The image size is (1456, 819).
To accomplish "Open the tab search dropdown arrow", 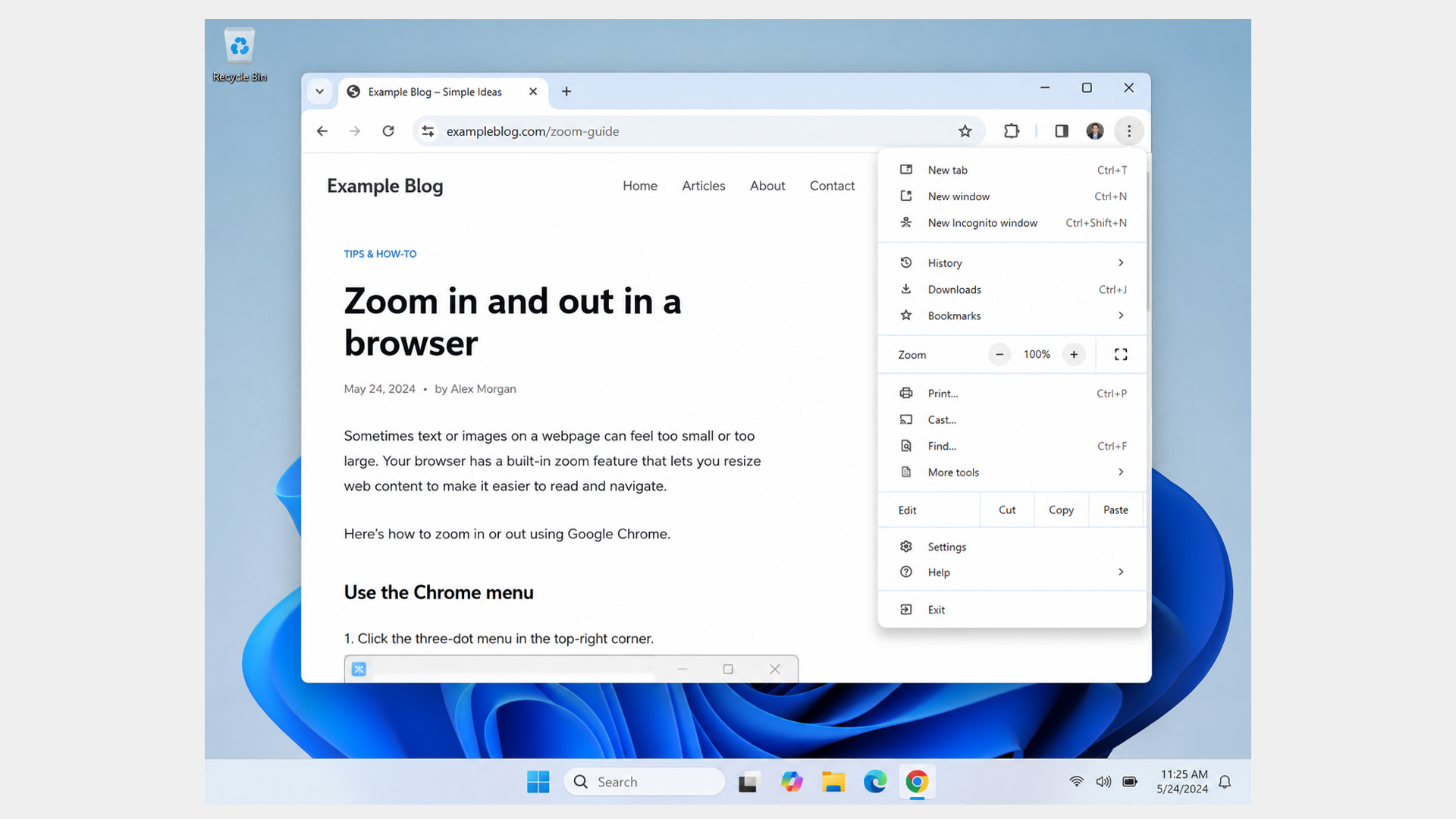I will pos(319,92).
